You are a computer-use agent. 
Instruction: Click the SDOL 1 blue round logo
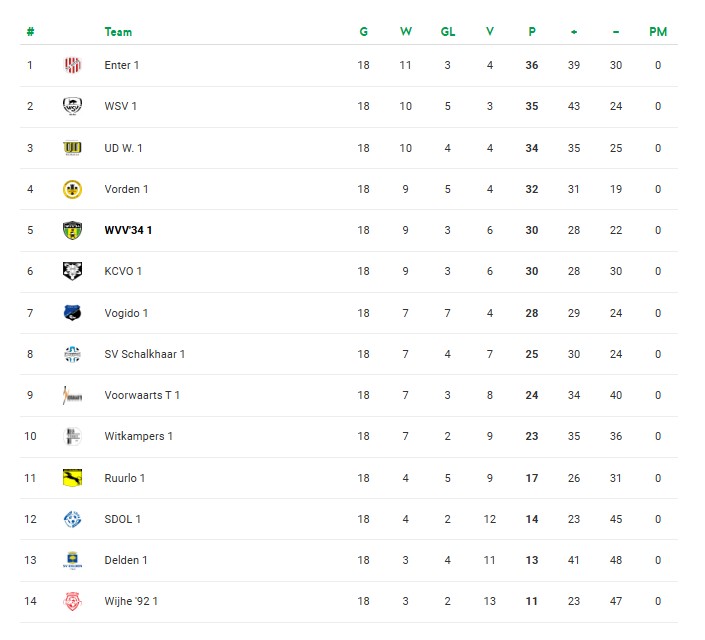pos(72,519)
